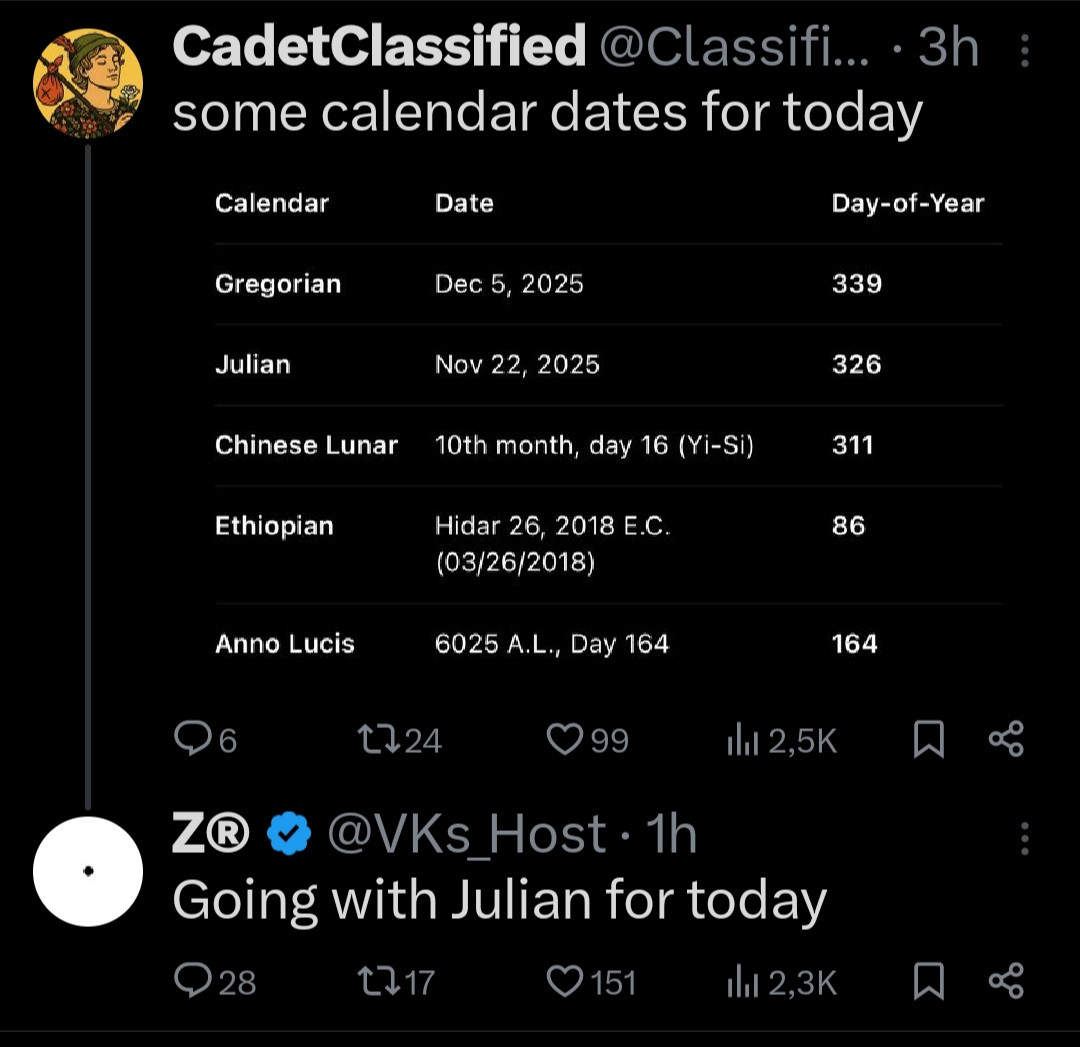
Task: Like Z®'s Going with Julian reply
Action: pyautogui.click(x=565, y=981)
